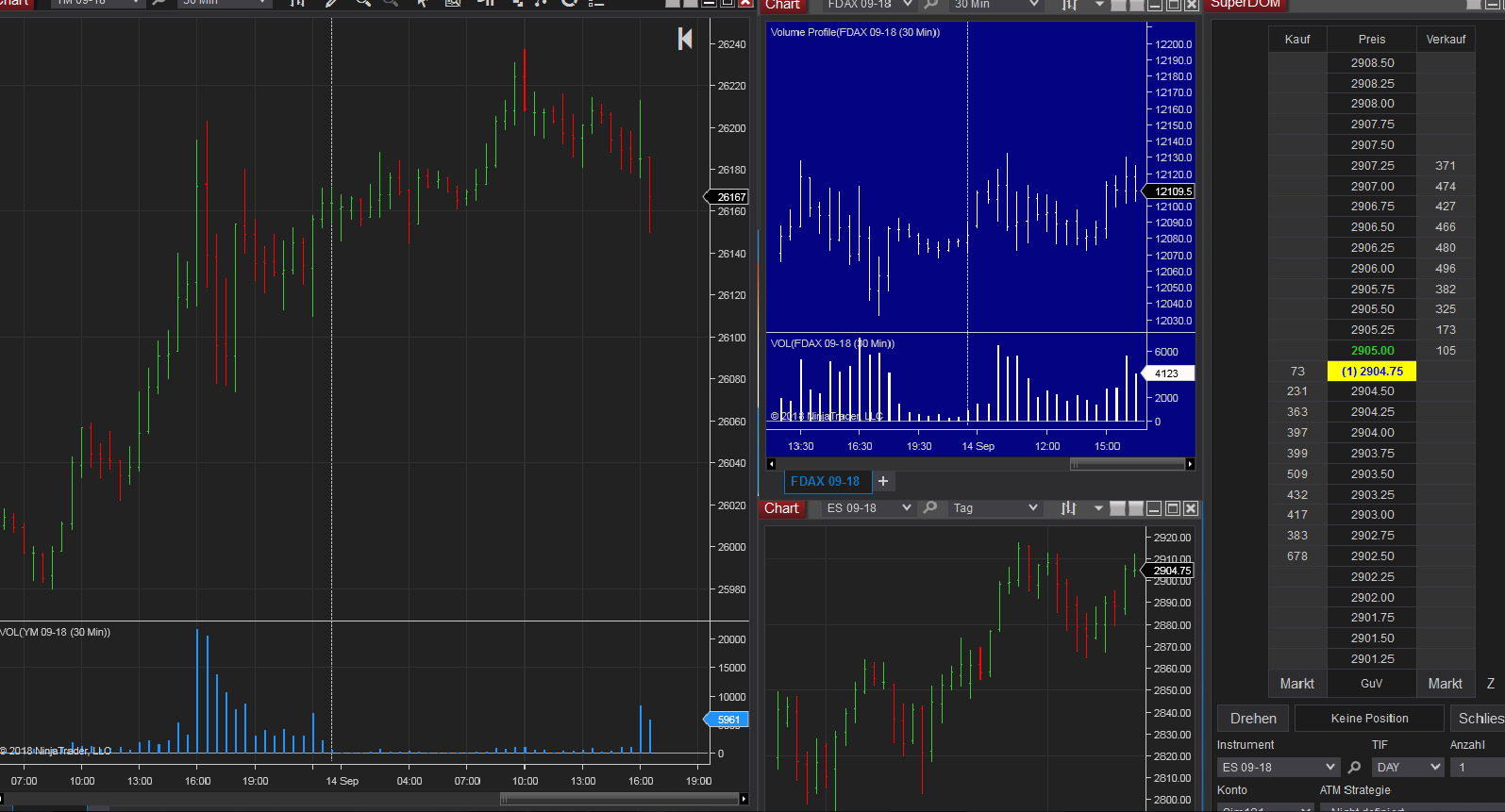Click the Z button in SuperDOM
The height and width of the screenshot is (812, 1505).
pyautogui.click(x=1491, y=684)
